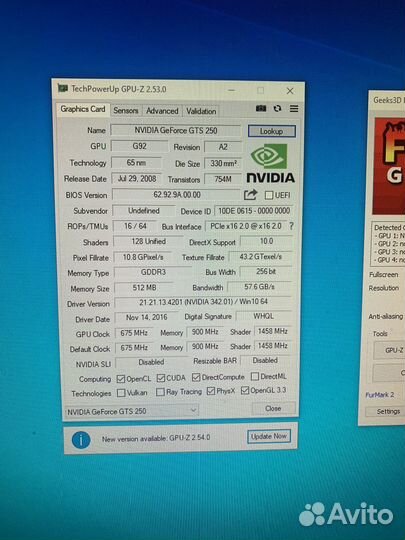Screen dimensions: 405x540
Task: Click the Die Size value 330 mm²
Action: coord(223,163)
